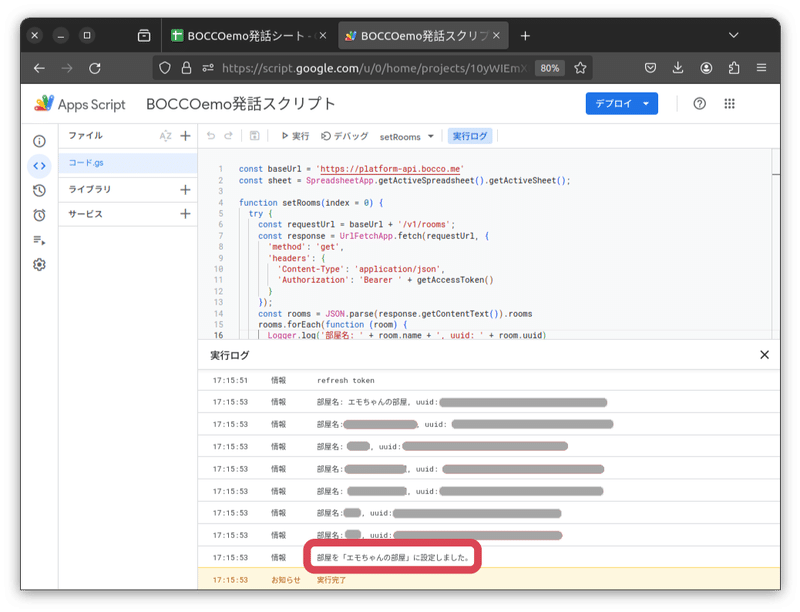Screen dimensions: 800x612
Task: Add a service with plus icon
Action: [x=185, y=214]
